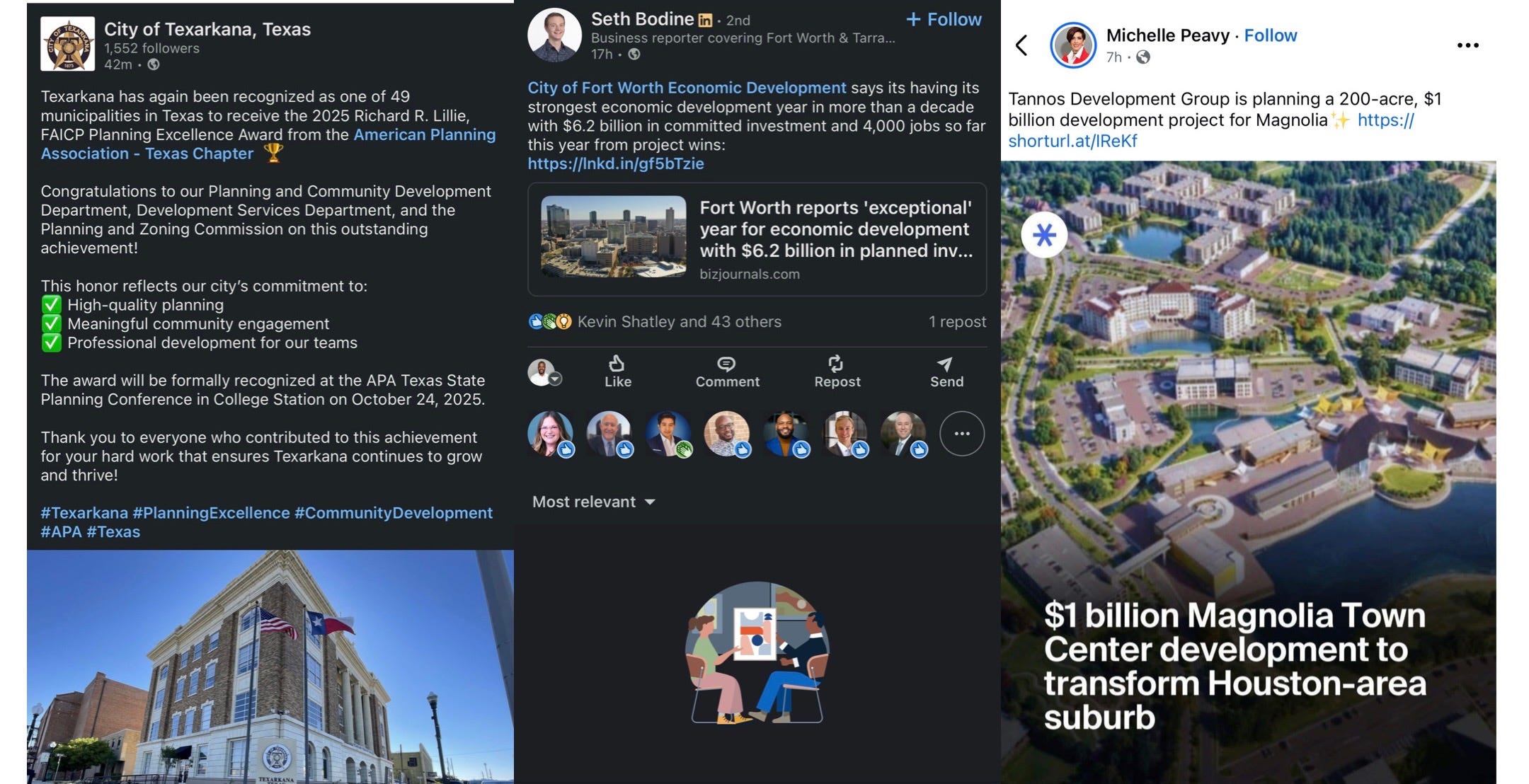Screen dimensions: 1529x784
Task: Click the #PlanningExcellence hashtag
Action: [x=211, y=513]
